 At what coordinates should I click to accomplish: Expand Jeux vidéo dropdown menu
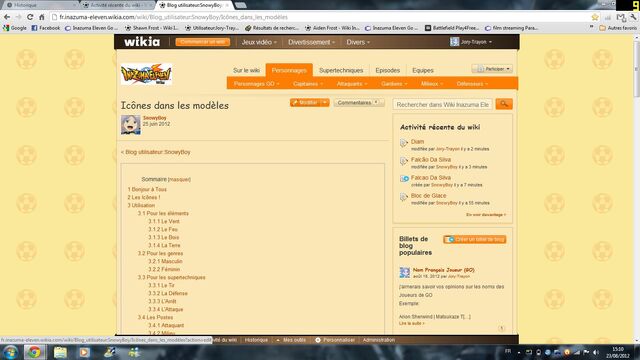pos(259,42)
